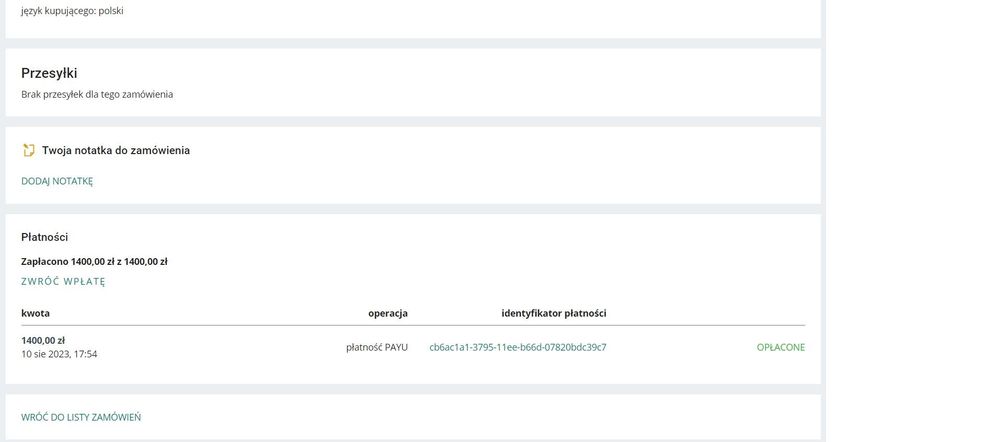Click the OPŁACONE payment status
Viewport: 998px width, 442px height.
coord(780,348)
